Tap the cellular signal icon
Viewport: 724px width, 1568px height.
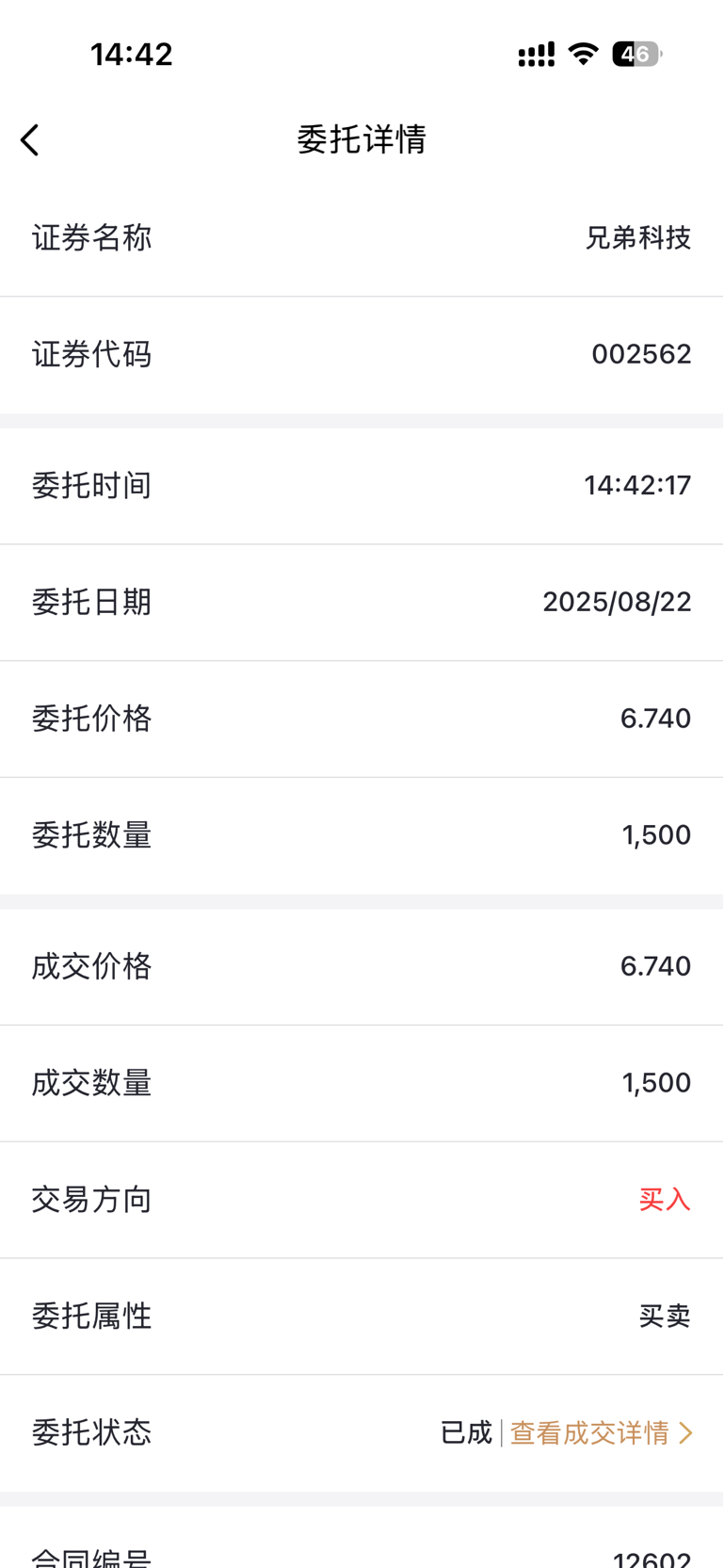[x=537, y=55]
